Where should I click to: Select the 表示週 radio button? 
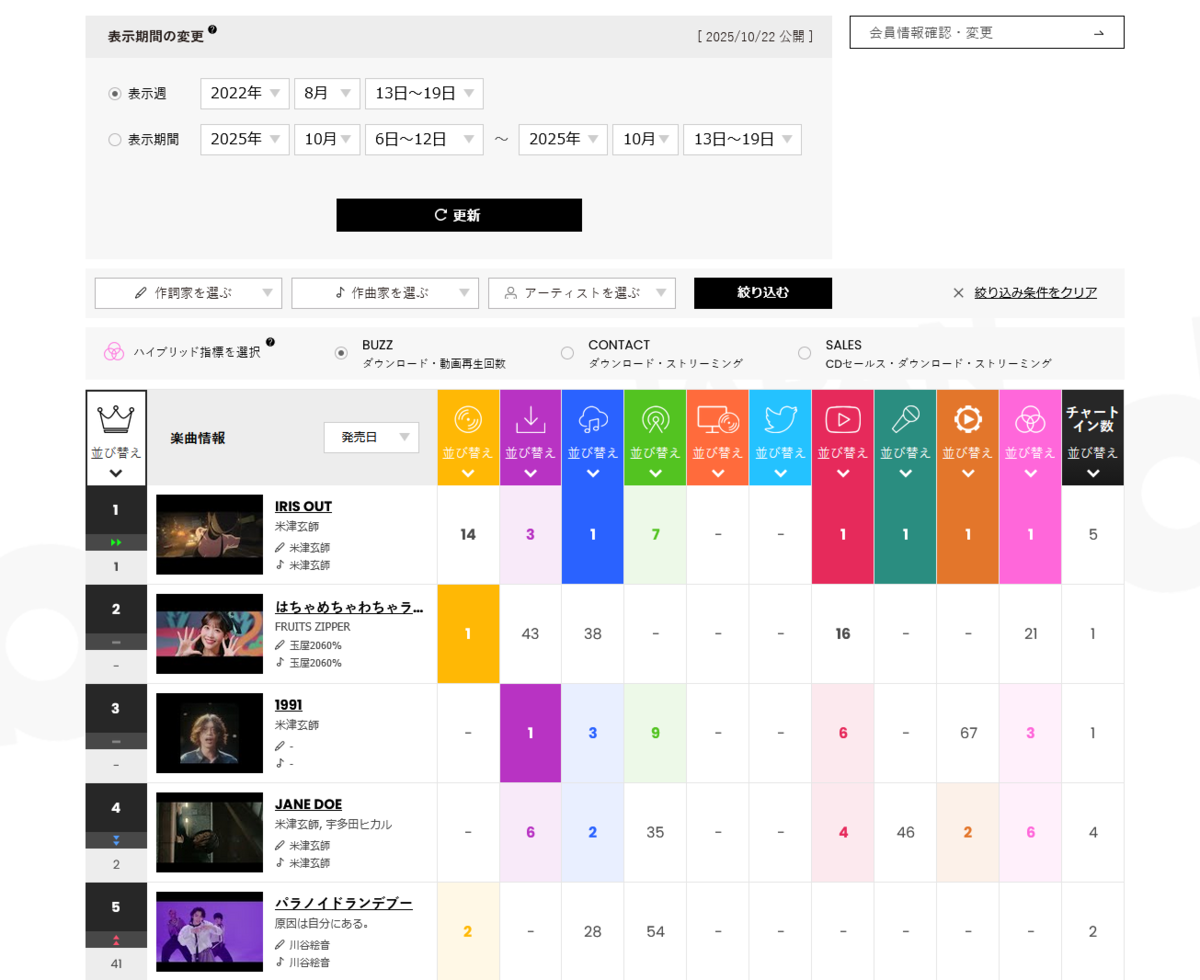point(115,94)
